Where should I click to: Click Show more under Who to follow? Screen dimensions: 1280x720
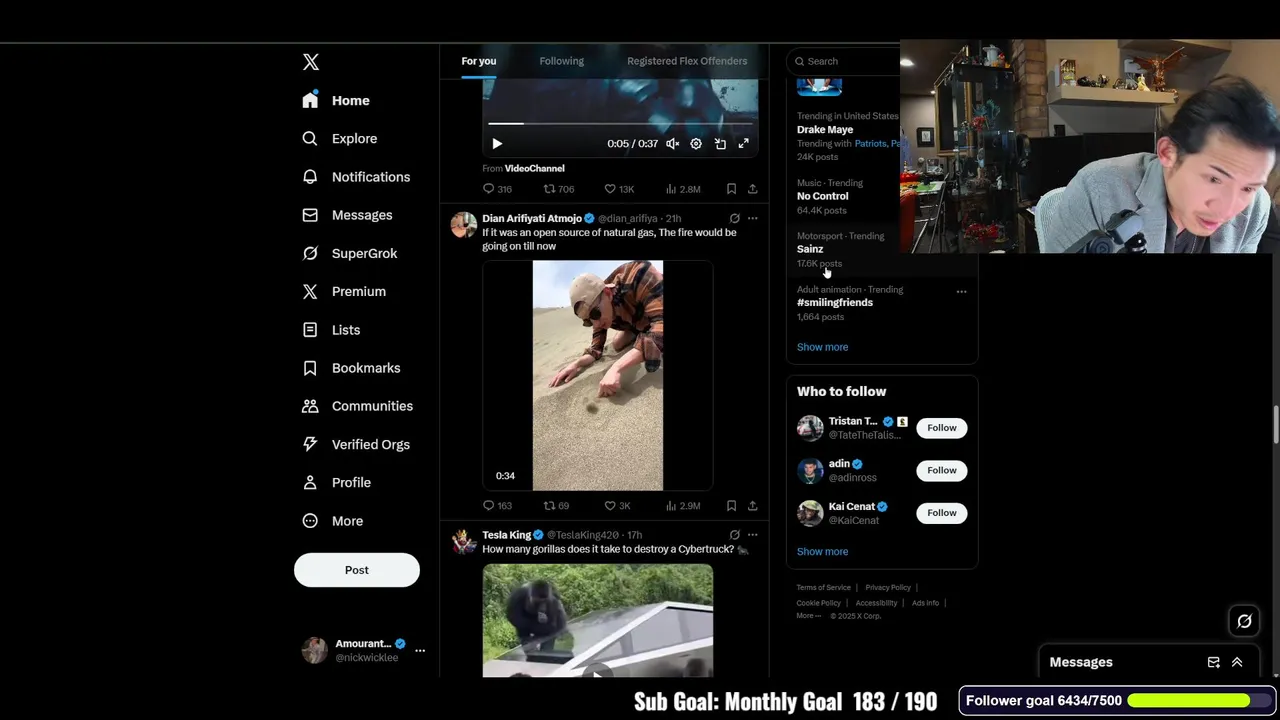tap(822, 552)
